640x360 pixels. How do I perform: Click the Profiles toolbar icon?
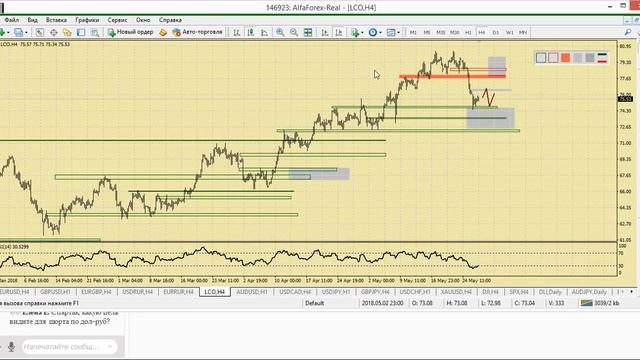18,32
